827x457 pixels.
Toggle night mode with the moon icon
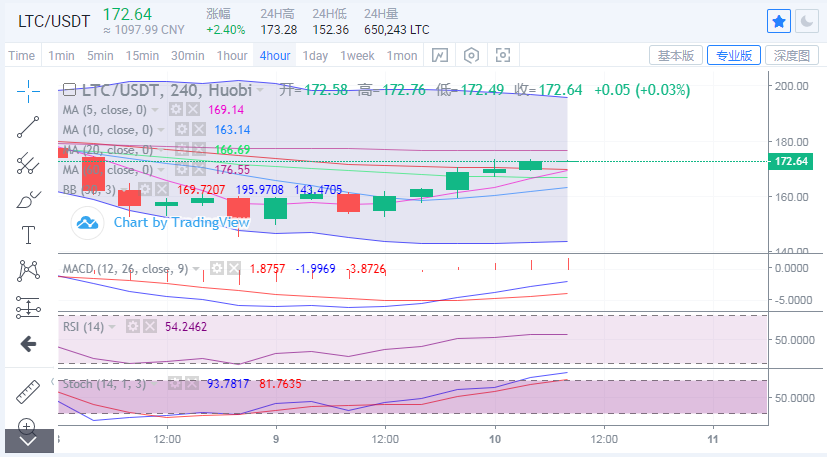[x=807, y=22]
